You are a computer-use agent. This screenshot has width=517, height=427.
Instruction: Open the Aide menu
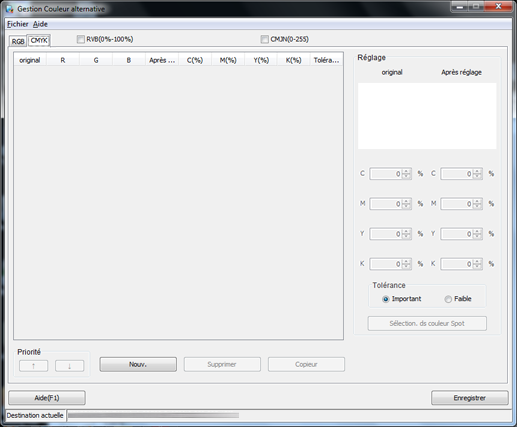click(40, 24)
